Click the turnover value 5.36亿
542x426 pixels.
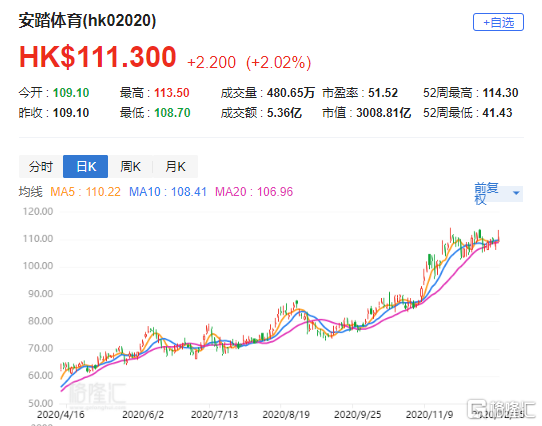284,113
